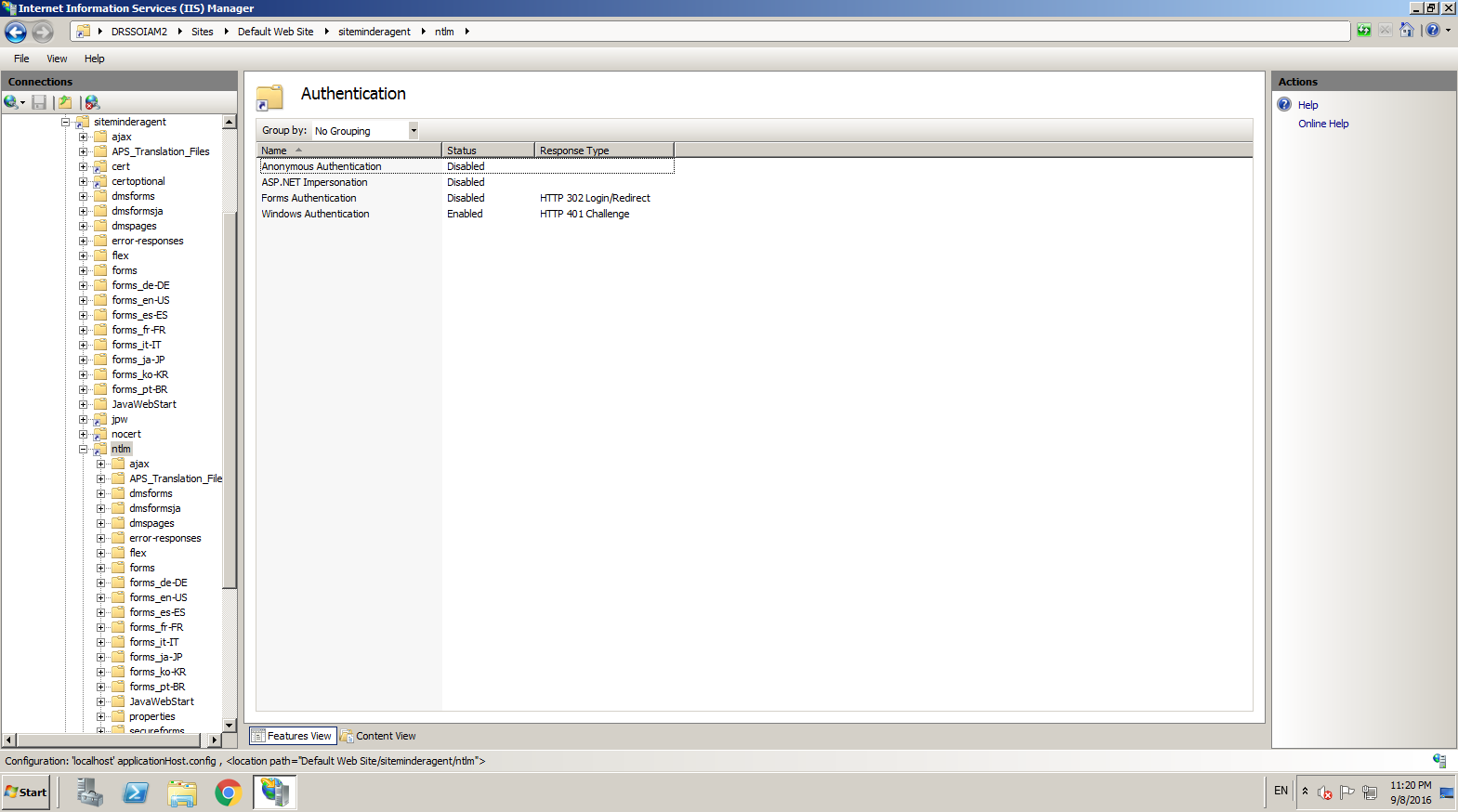Click the Authentication page header folder icon

pos(269,97)
